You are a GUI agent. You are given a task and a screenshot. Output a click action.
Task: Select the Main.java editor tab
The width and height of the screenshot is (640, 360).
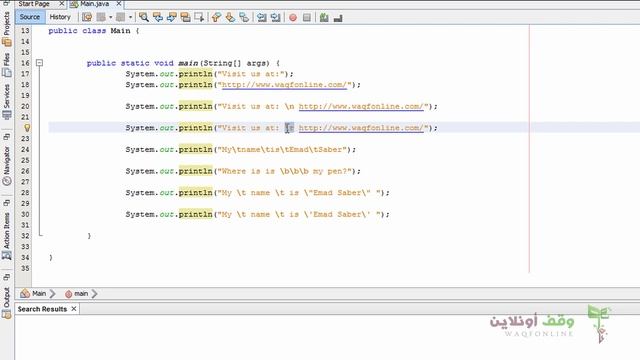pyautogui.click(x=94, y=4)
